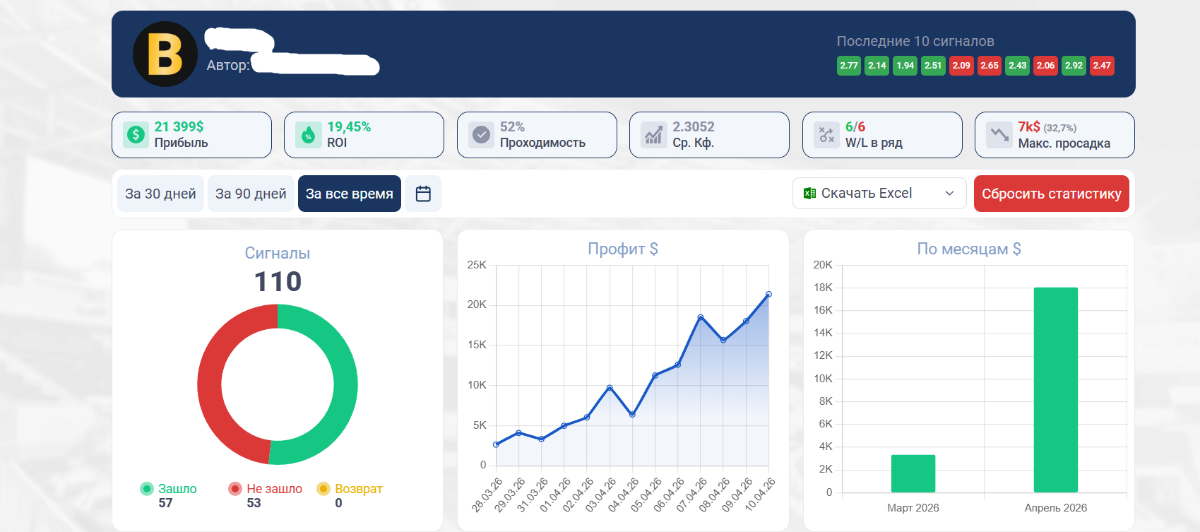Click the max drawdown trend icon
This screenshot has height=532, width=1200.
pos(999,134)
